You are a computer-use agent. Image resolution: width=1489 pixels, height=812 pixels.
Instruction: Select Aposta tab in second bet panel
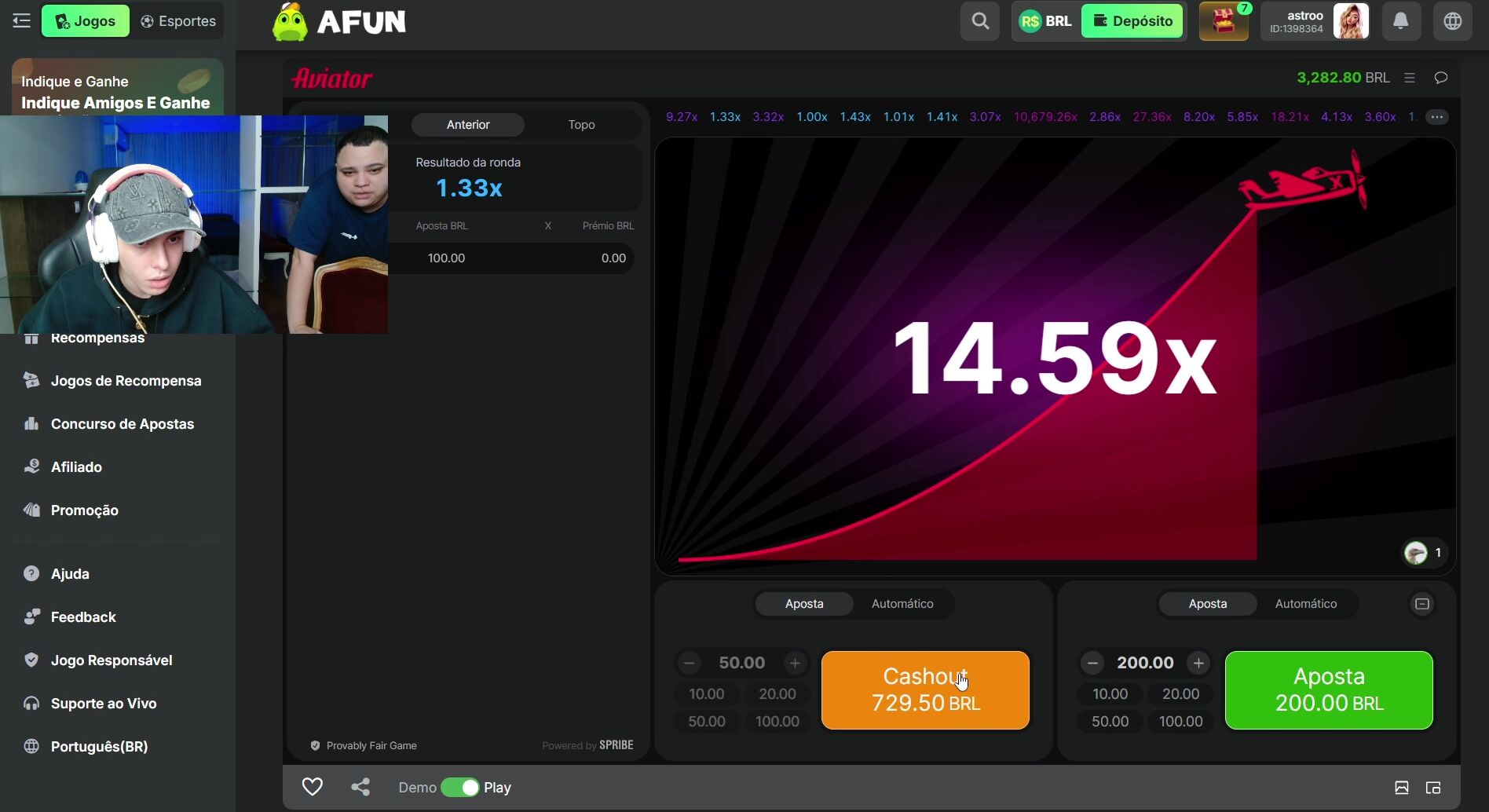(1208, 604)
